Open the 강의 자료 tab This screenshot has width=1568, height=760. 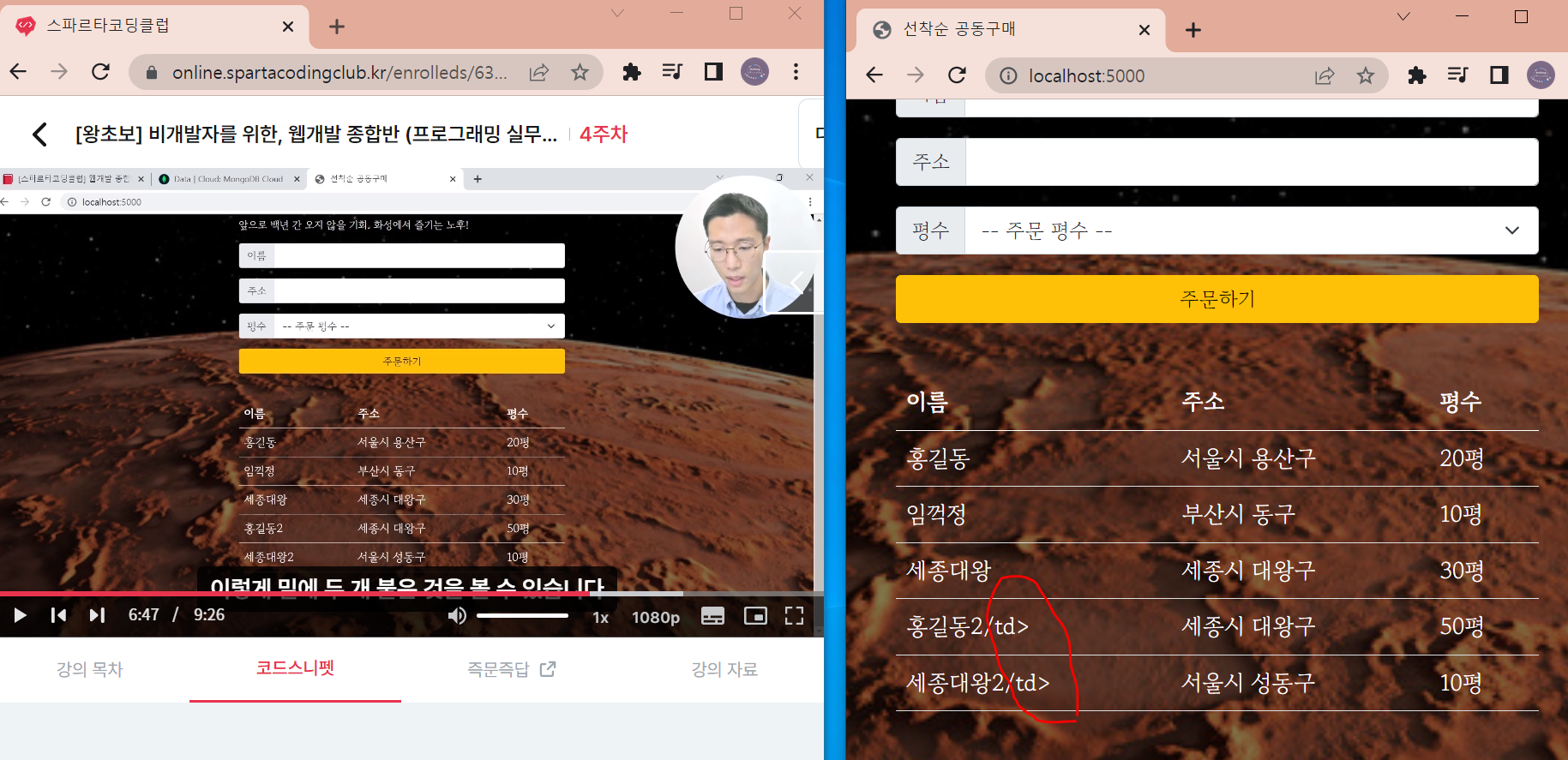724,669
